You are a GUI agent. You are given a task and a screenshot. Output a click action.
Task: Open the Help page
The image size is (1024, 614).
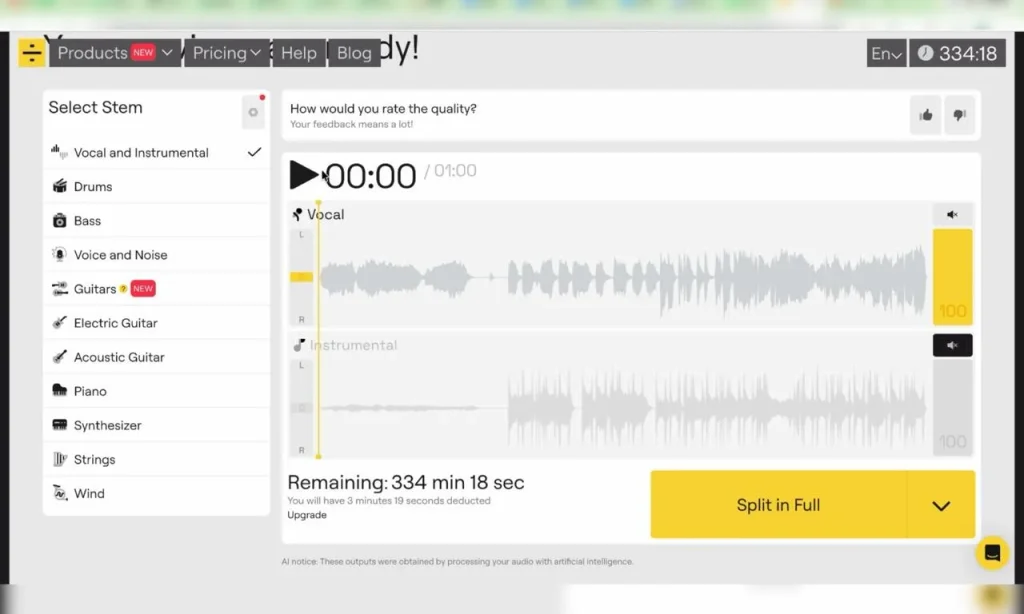pos(298,53)
